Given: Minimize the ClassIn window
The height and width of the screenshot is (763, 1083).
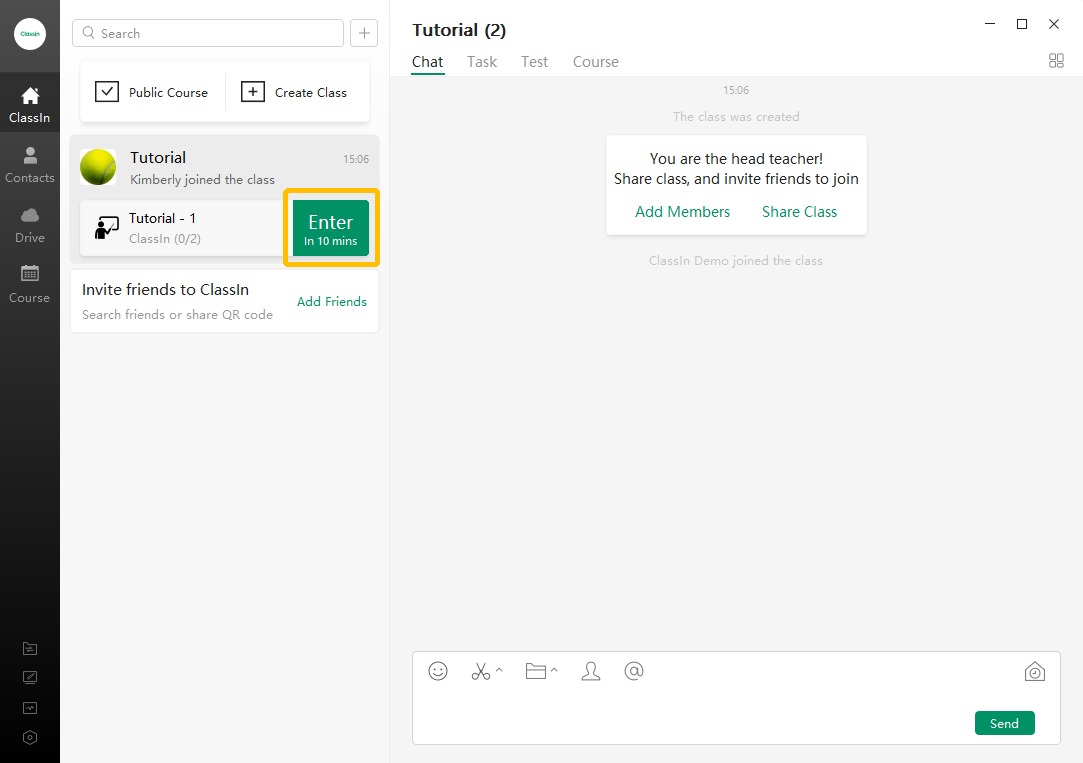Looking at the screenshot, I should point(990,24).
